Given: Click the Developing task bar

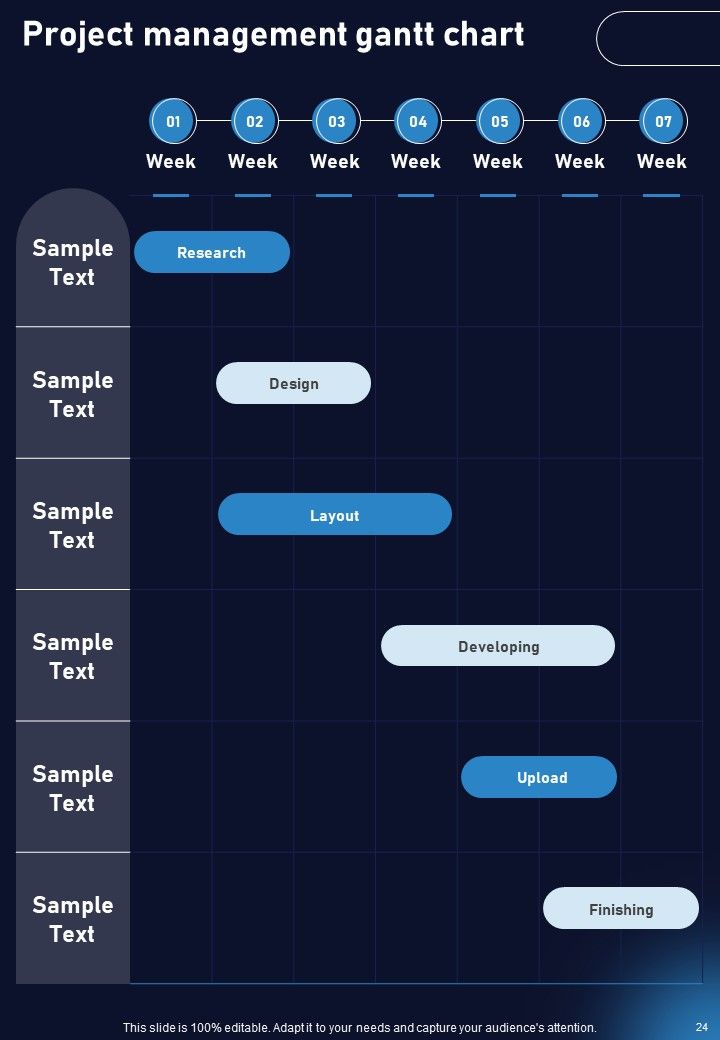Looking at the screenshot, I should coord(498,646).
